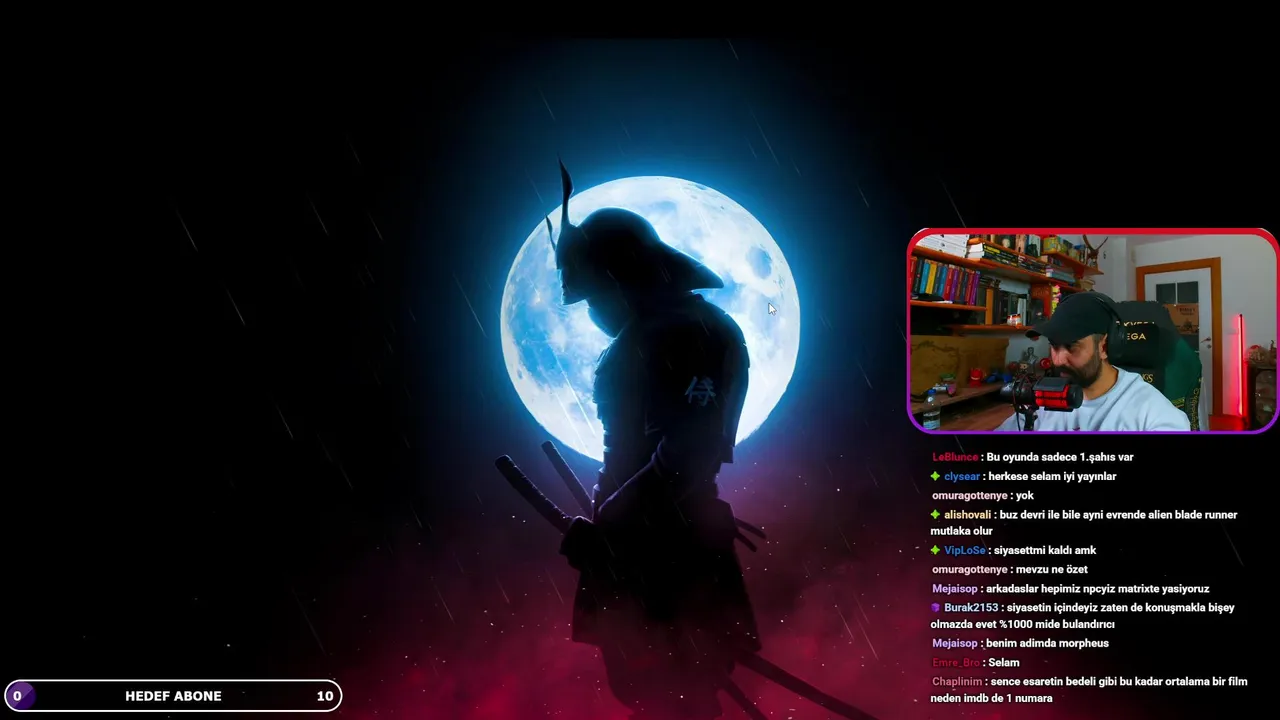Click message 'siyasettmi kaldı amk'

point(1045,550)
